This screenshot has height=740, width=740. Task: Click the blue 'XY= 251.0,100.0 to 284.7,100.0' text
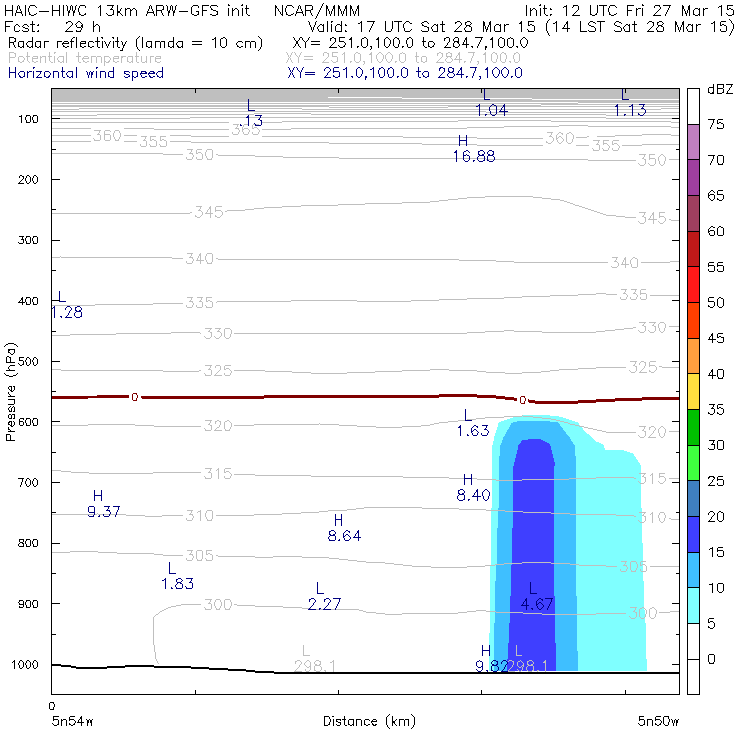tap(405, 73)
